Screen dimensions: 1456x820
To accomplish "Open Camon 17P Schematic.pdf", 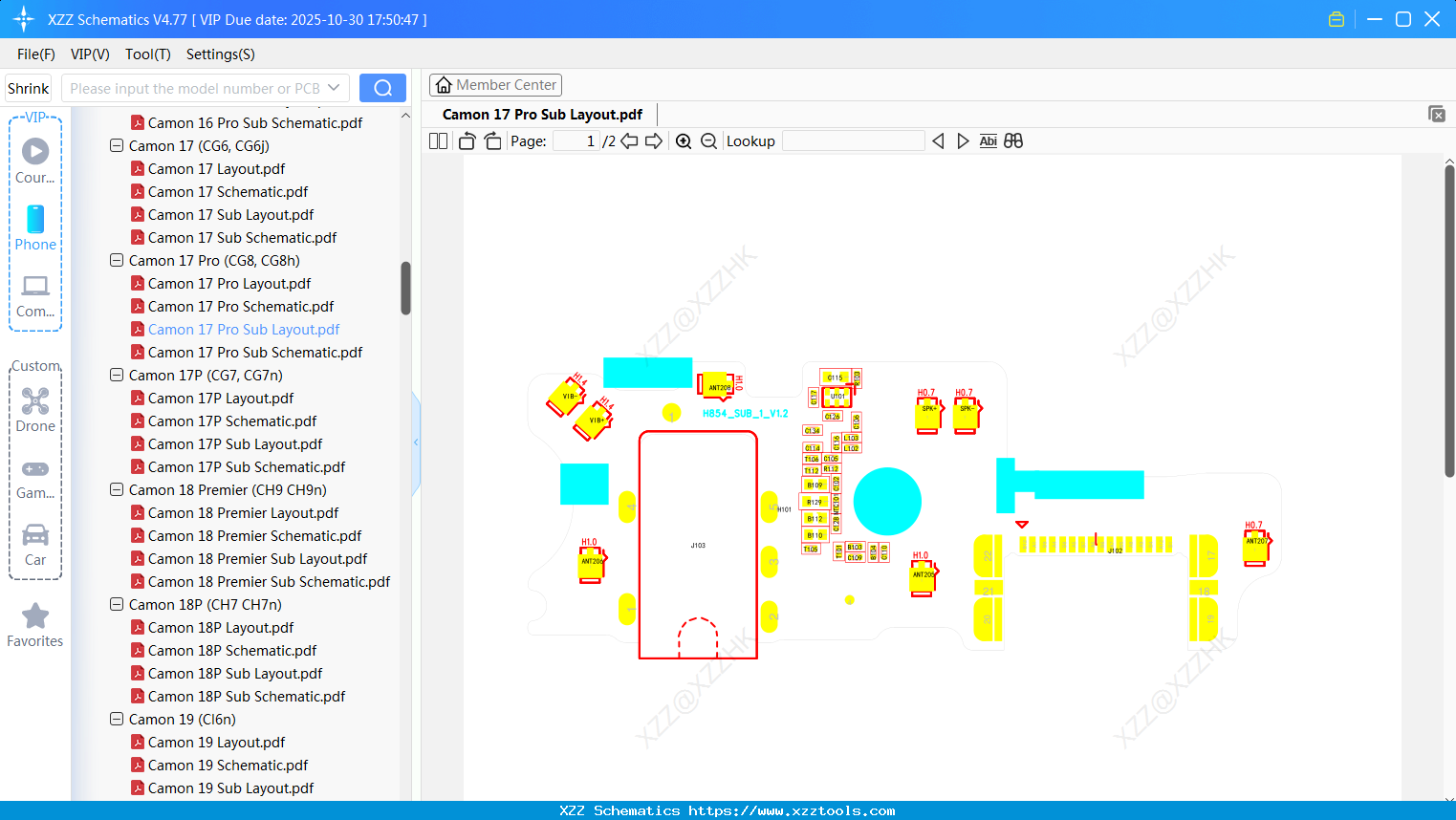I will (x=232, y=421).
